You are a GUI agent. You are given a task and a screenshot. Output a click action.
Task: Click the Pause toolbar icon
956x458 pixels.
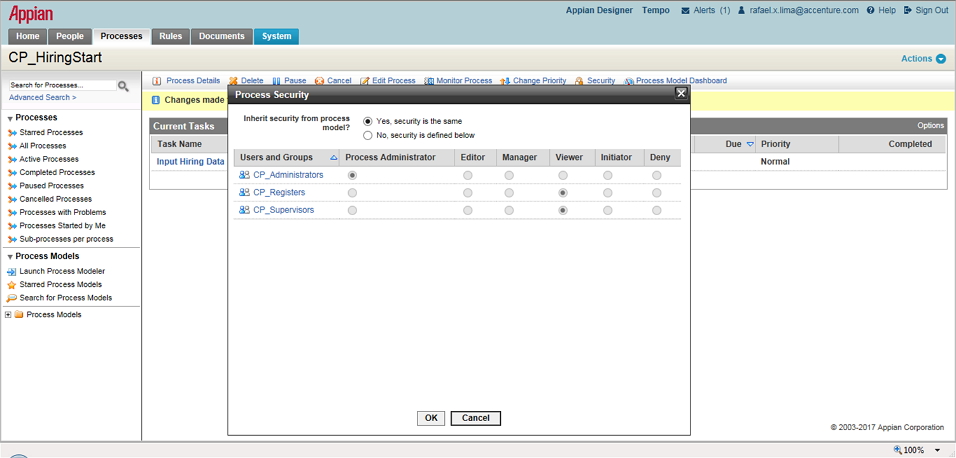tap(276, 81)
